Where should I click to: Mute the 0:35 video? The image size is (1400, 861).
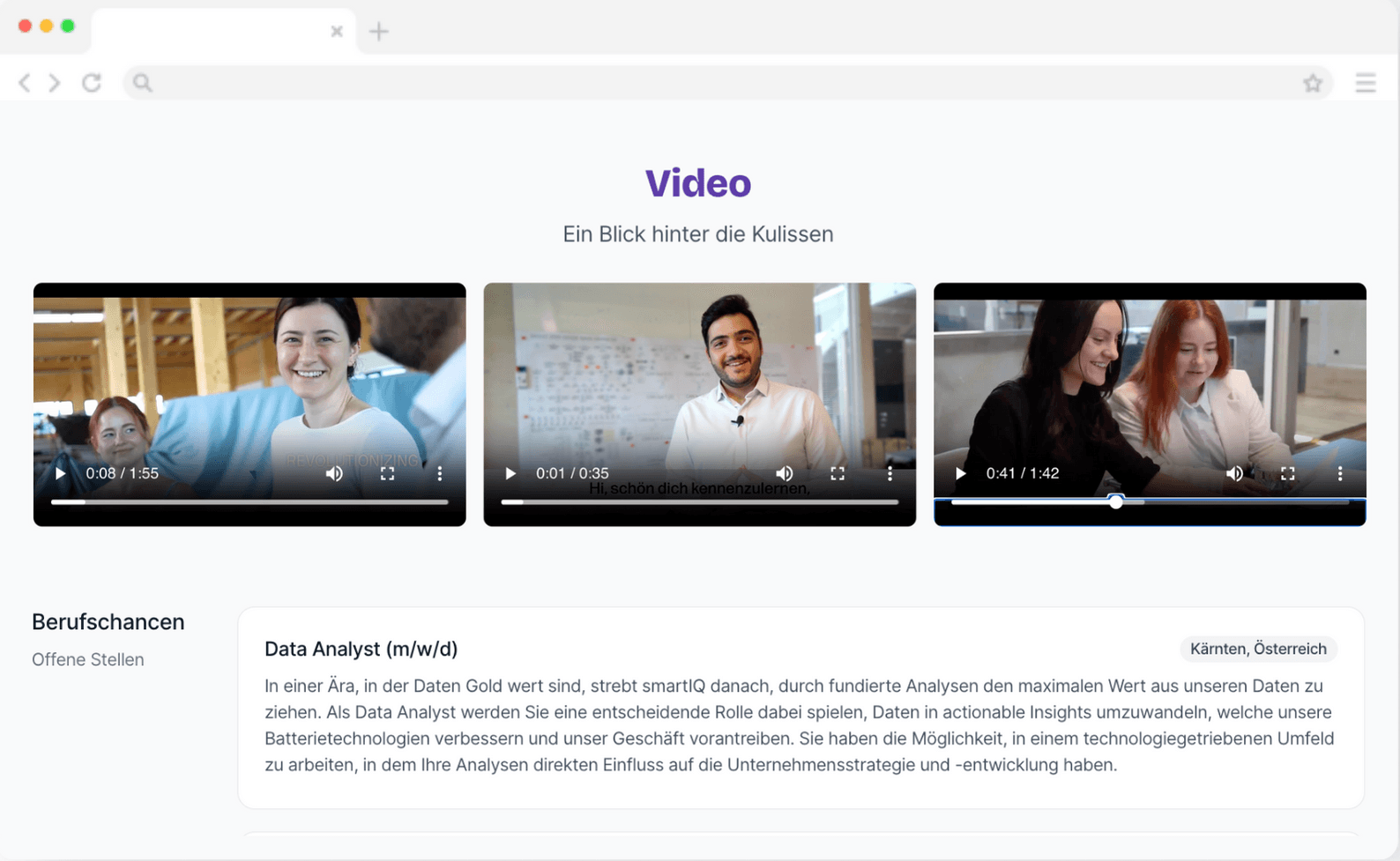pyautogui.click(x=785, y=473)
